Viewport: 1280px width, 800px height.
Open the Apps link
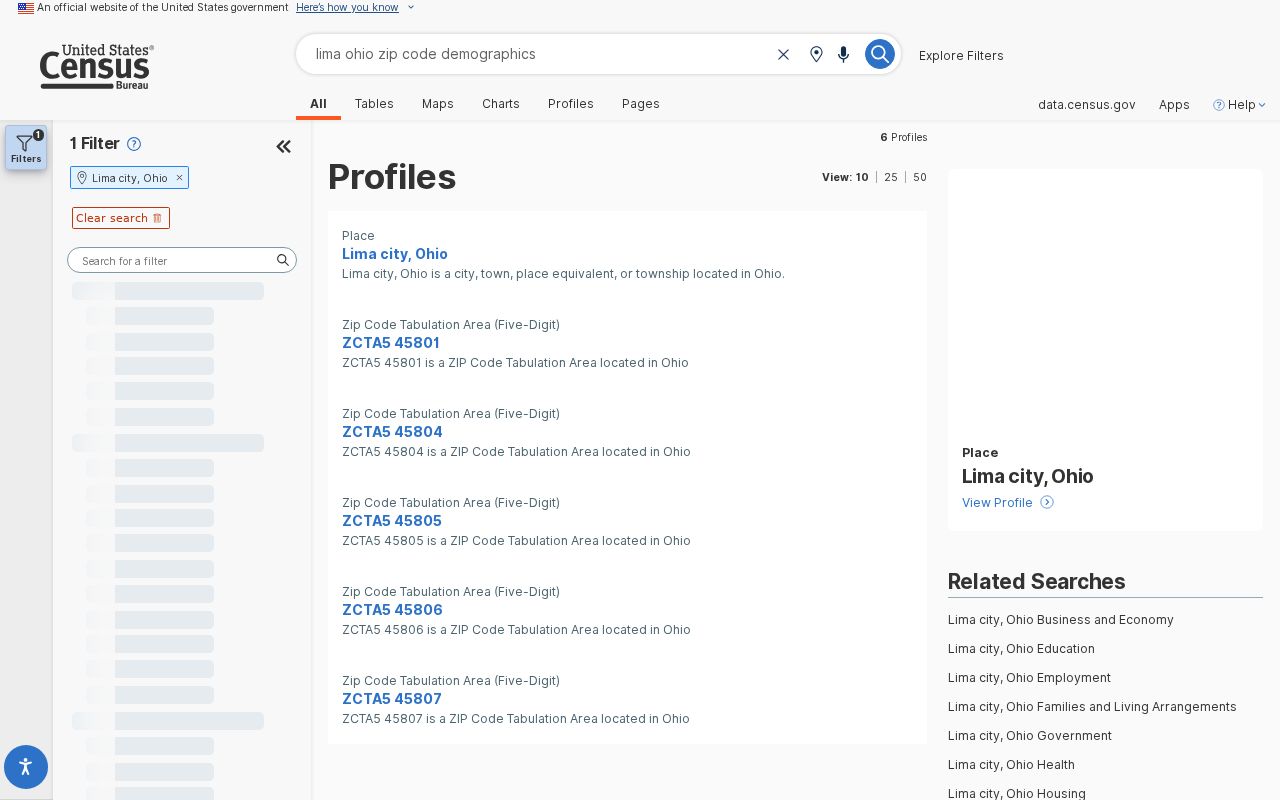pos(1174,104)
